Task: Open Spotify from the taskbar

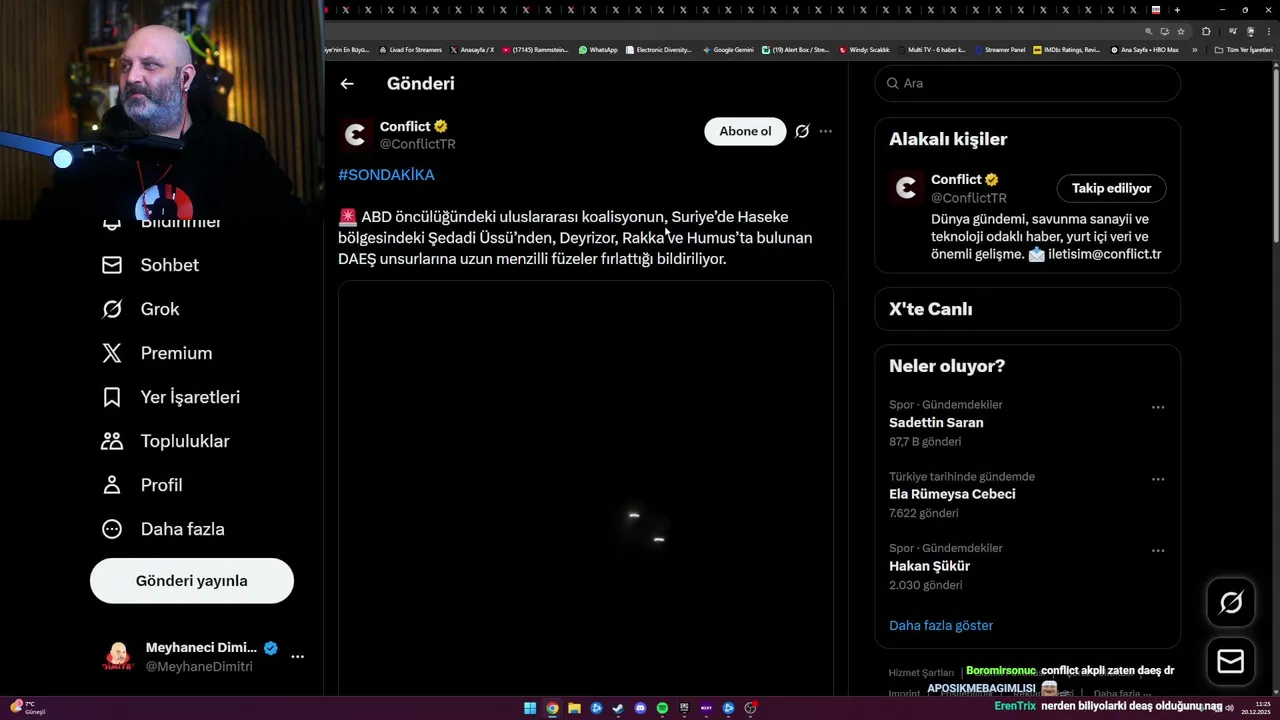Action: [x=662, y=708]
